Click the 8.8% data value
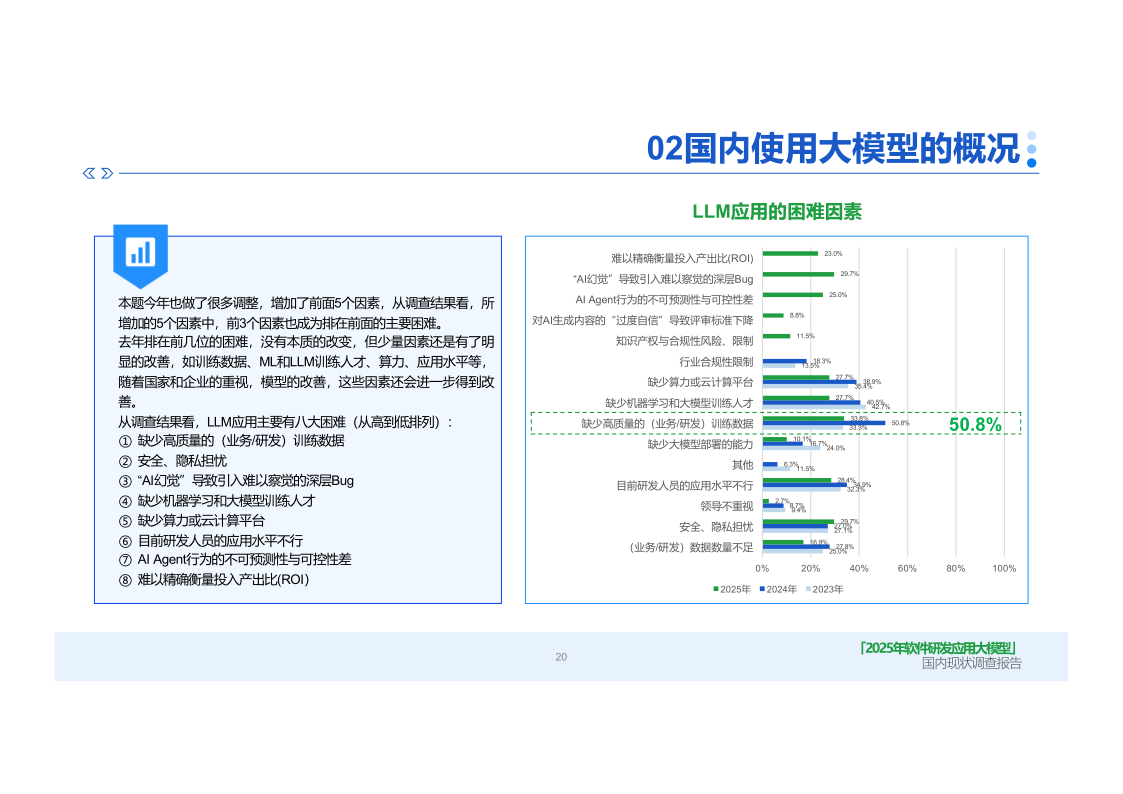This screenshot has height=794, width=1123. point(797,315)
